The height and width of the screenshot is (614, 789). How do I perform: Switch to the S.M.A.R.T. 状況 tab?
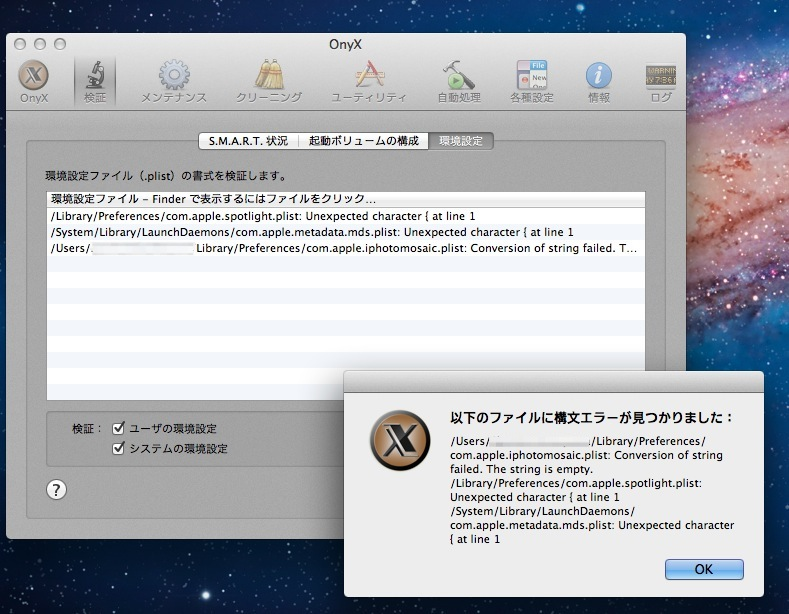click(x=248, y=141)
